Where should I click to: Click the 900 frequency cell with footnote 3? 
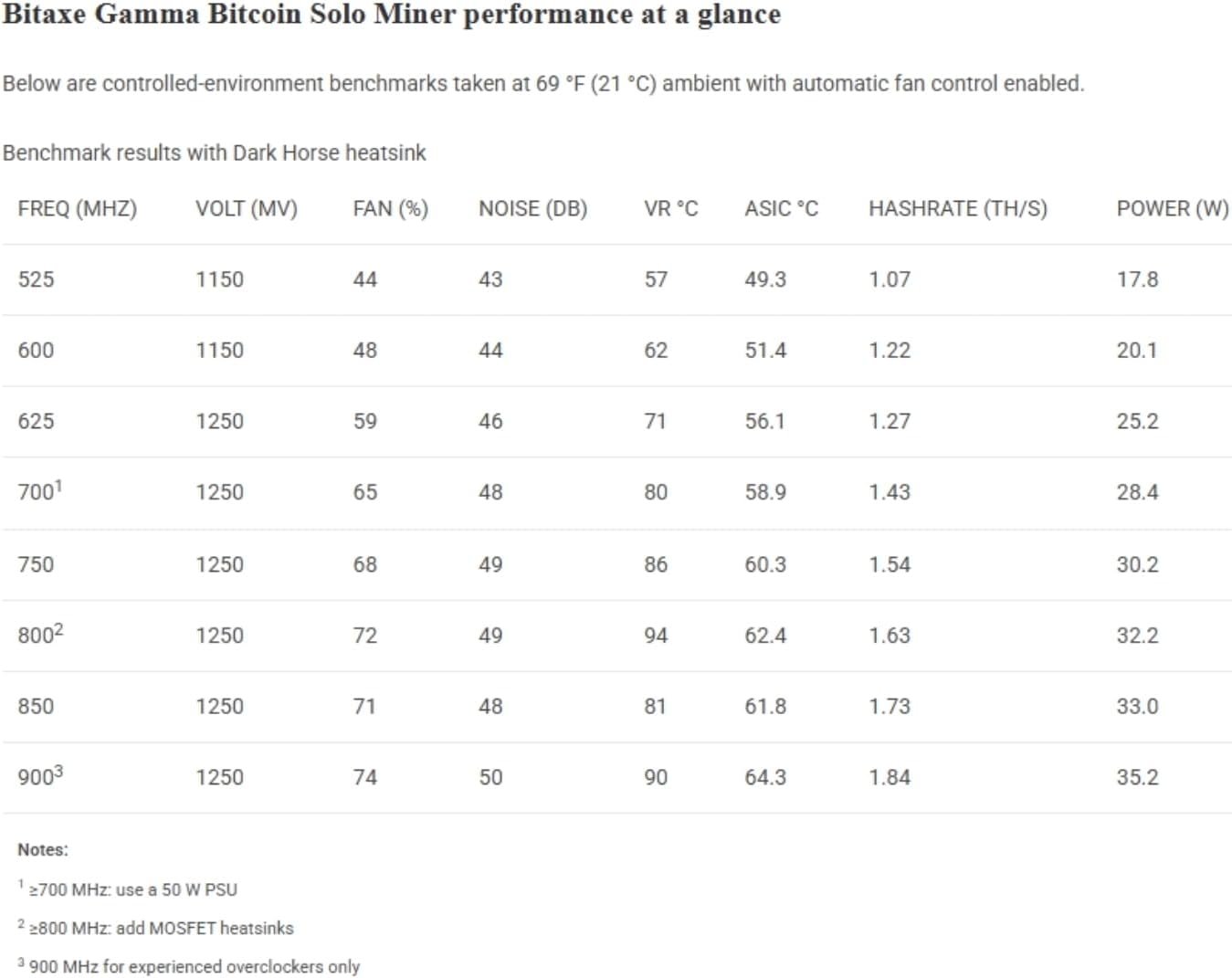[x=39, y=777]
